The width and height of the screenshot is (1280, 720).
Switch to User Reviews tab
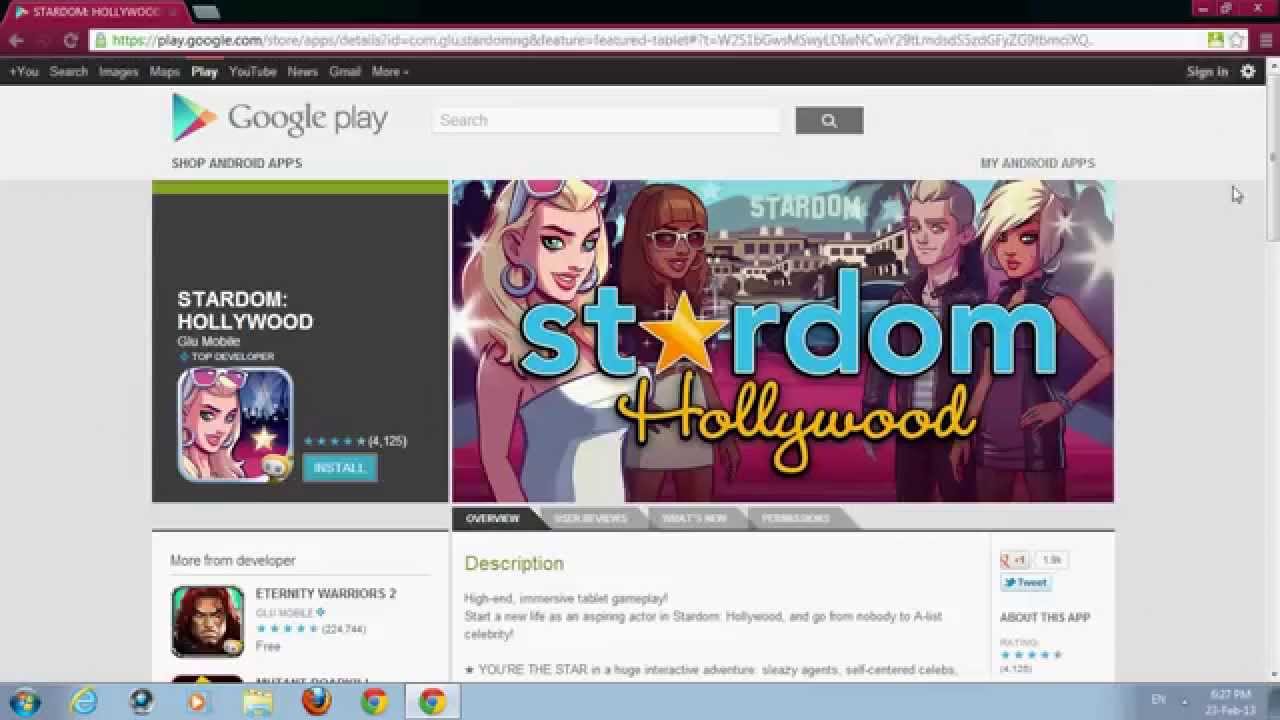tap(590, 518)
